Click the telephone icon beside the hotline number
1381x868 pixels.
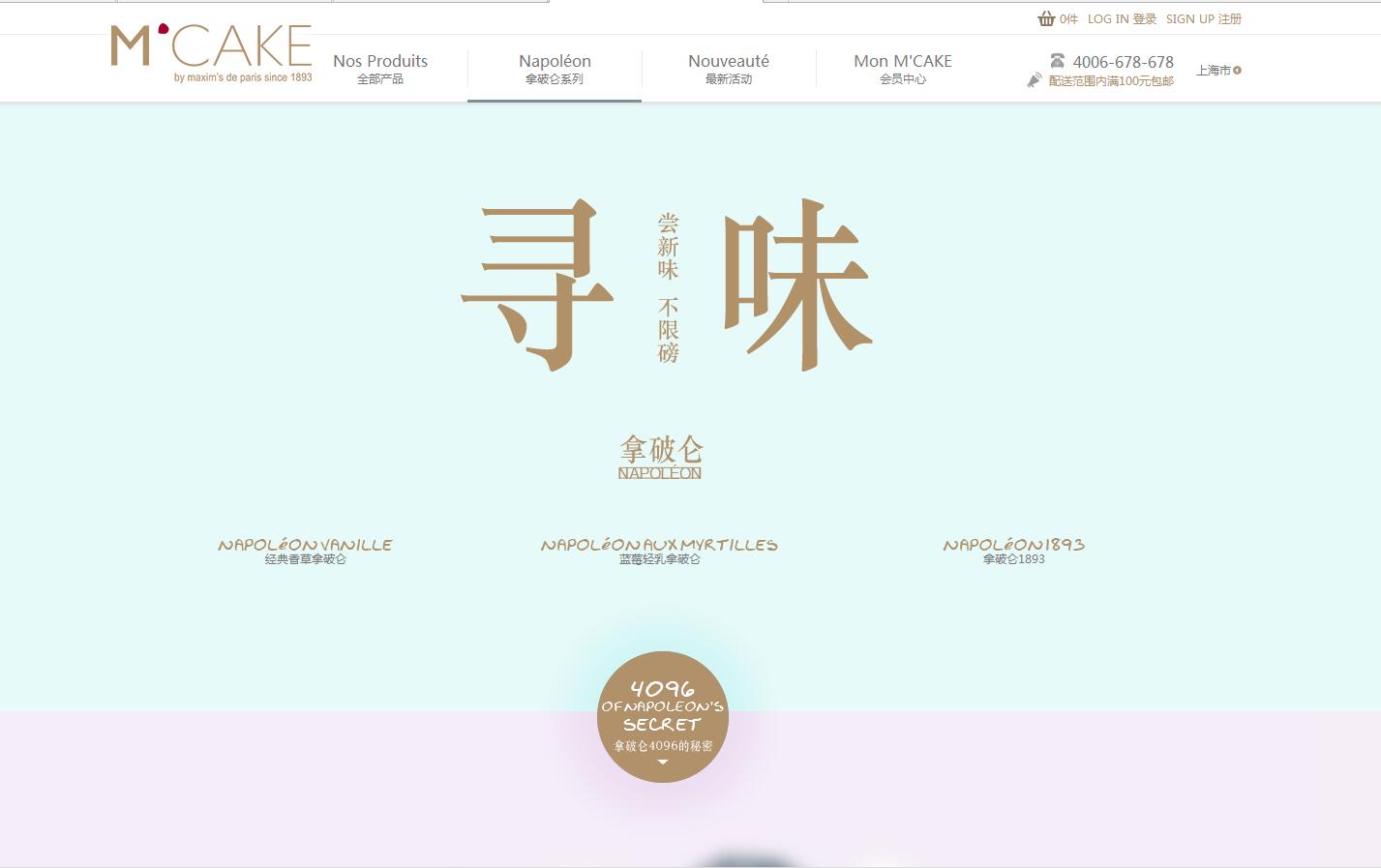pos(1057,60)
